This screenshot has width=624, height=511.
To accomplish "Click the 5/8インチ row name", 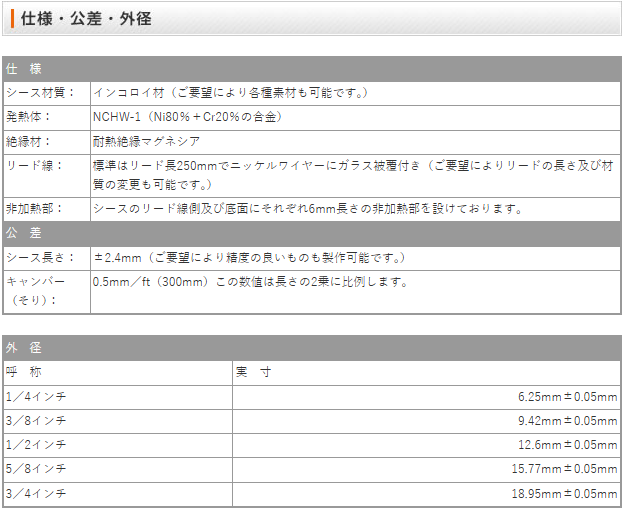I will coord(36,468).
